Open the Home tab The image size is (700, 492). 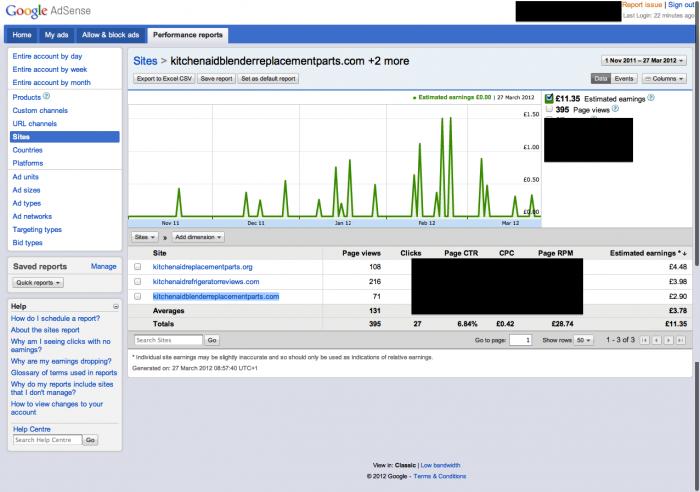pyautogui.click(x=22, y=35)
